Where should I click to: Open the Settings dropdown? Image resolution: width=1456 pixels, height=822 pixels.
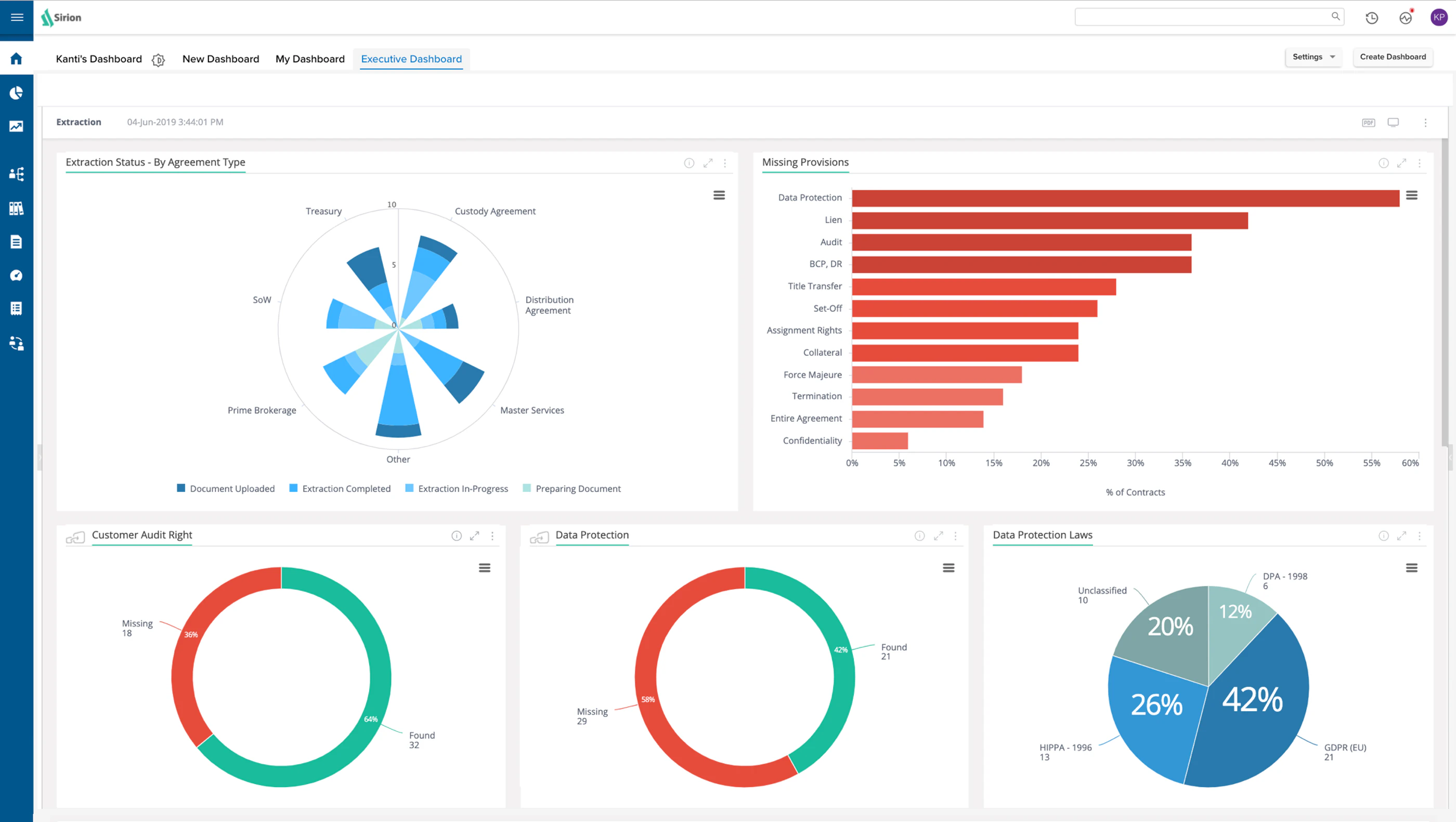[x=1313, y=57]
